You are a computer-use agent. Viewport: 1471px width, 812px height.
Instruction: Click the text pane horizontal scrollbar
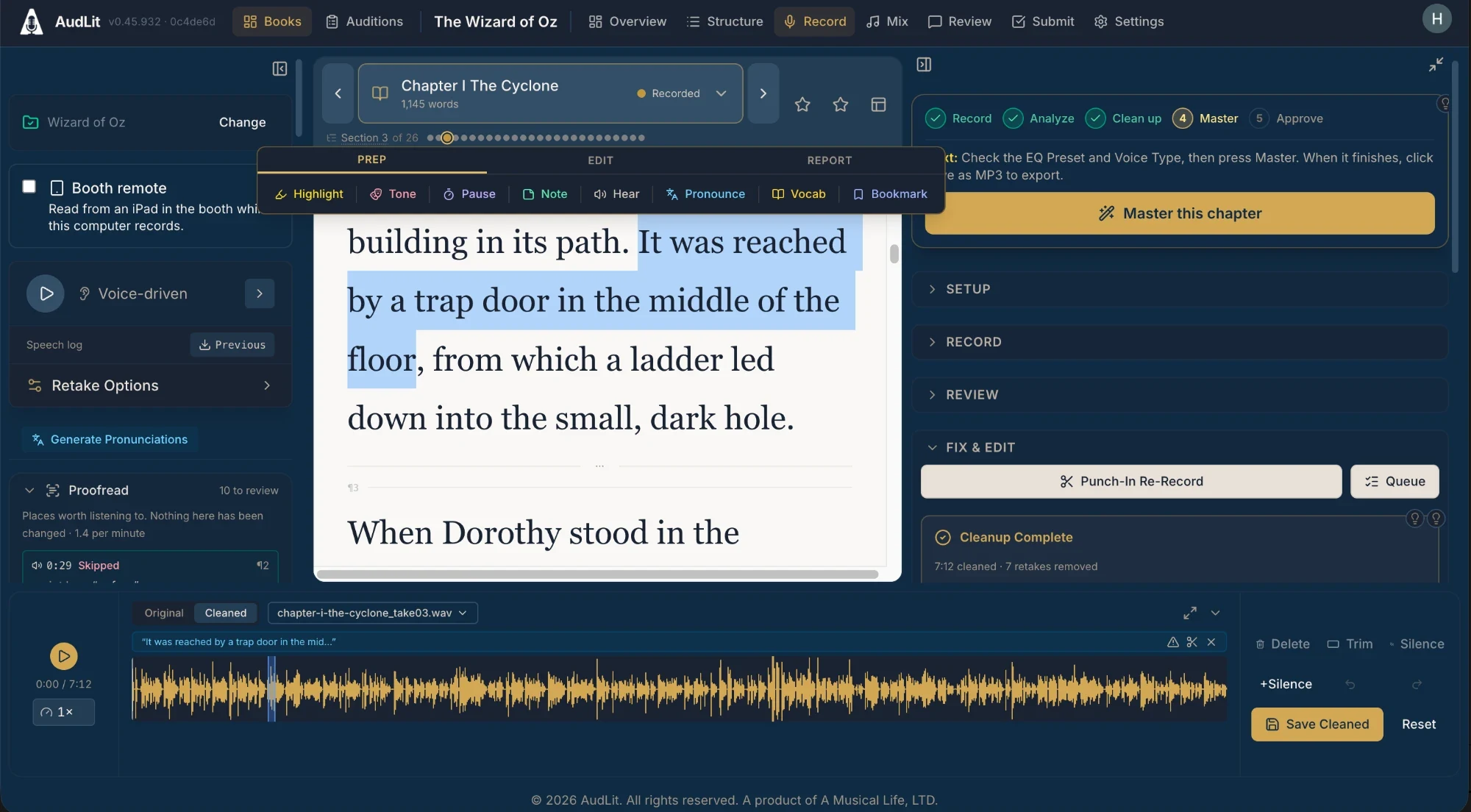coord(597,574)
